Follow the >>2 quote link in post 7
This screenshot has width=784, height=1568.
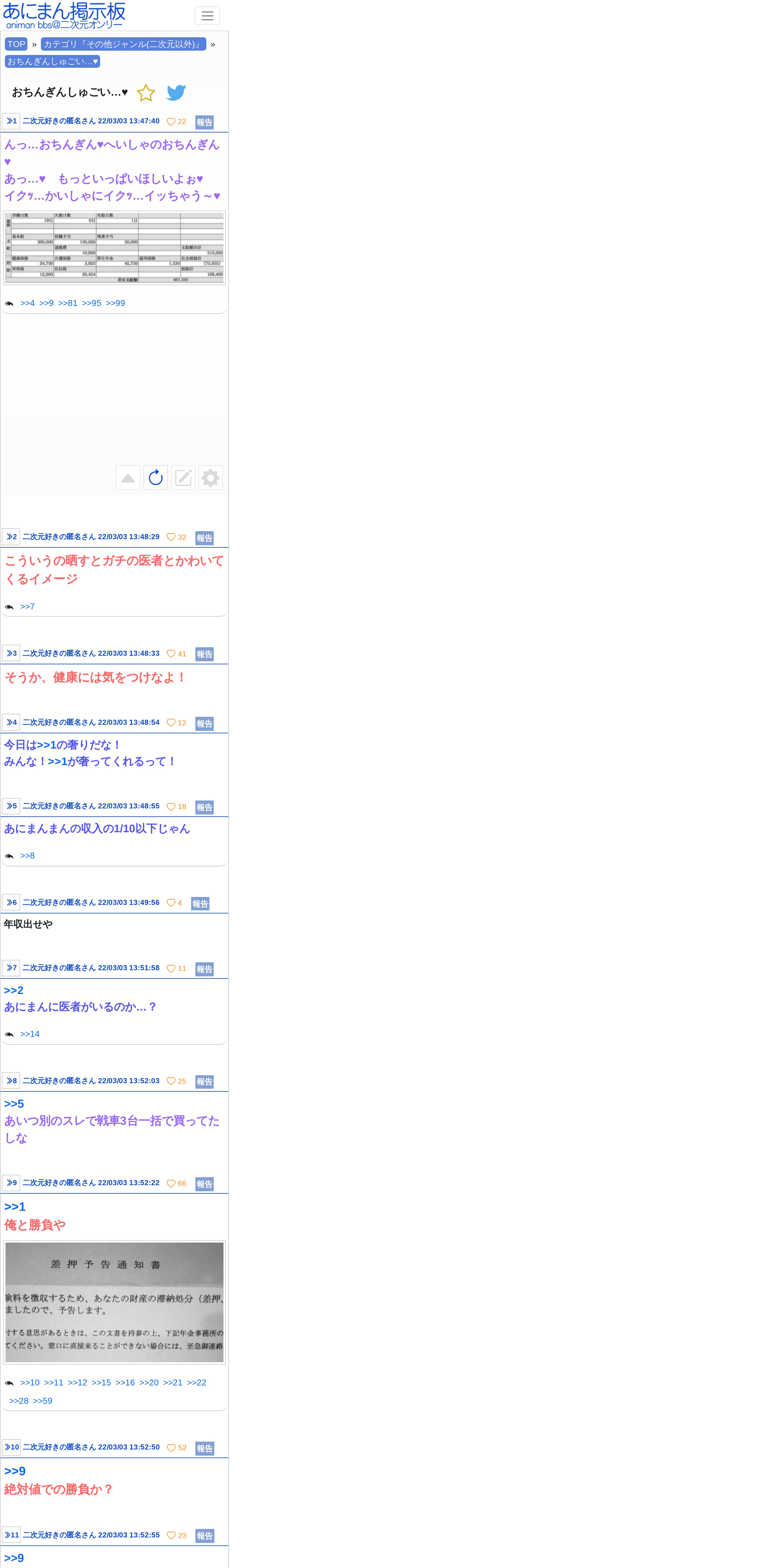point(14,990)
